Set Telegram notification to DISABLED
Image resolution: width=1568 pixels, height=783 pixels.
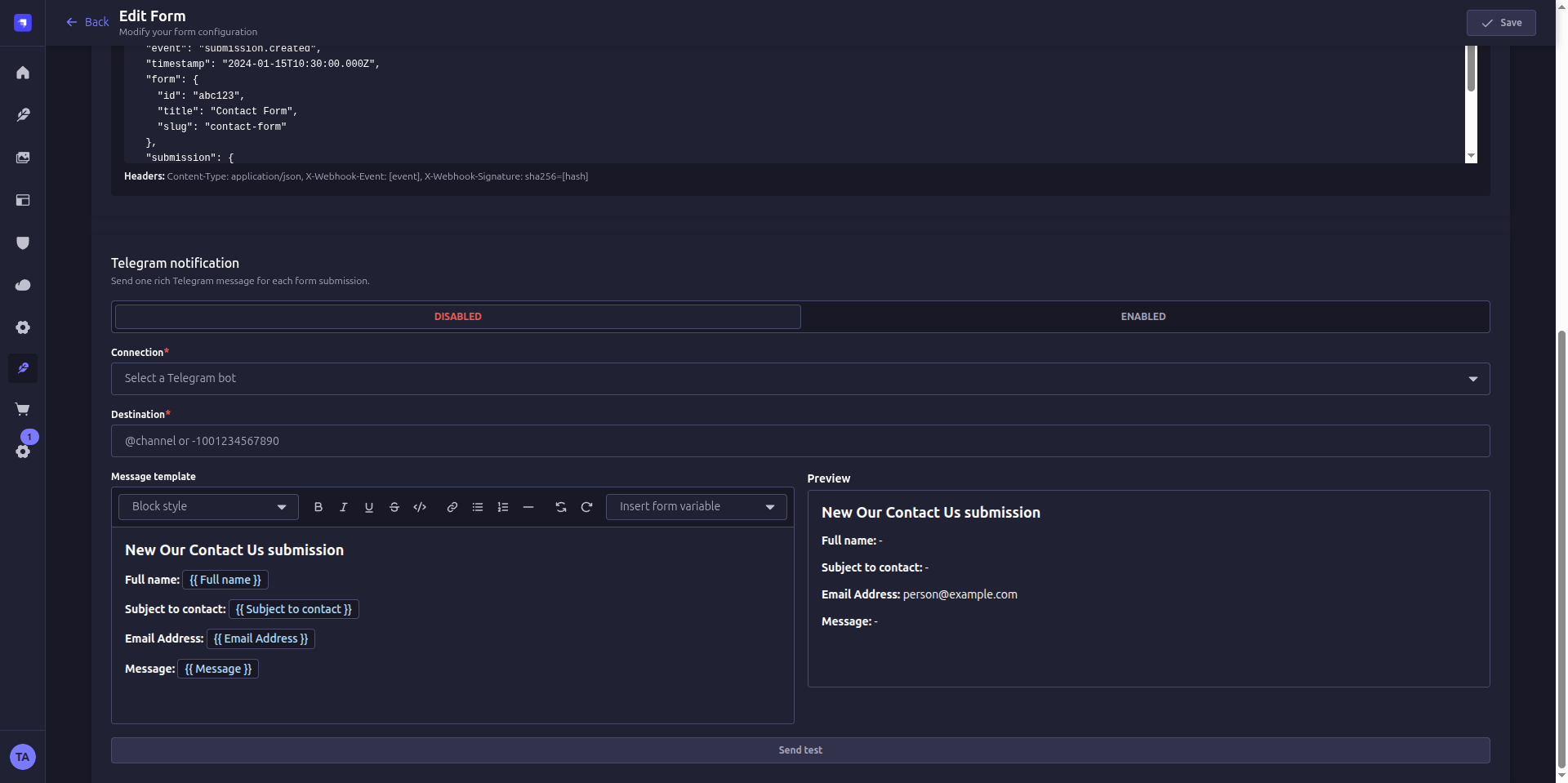[458, 317]
